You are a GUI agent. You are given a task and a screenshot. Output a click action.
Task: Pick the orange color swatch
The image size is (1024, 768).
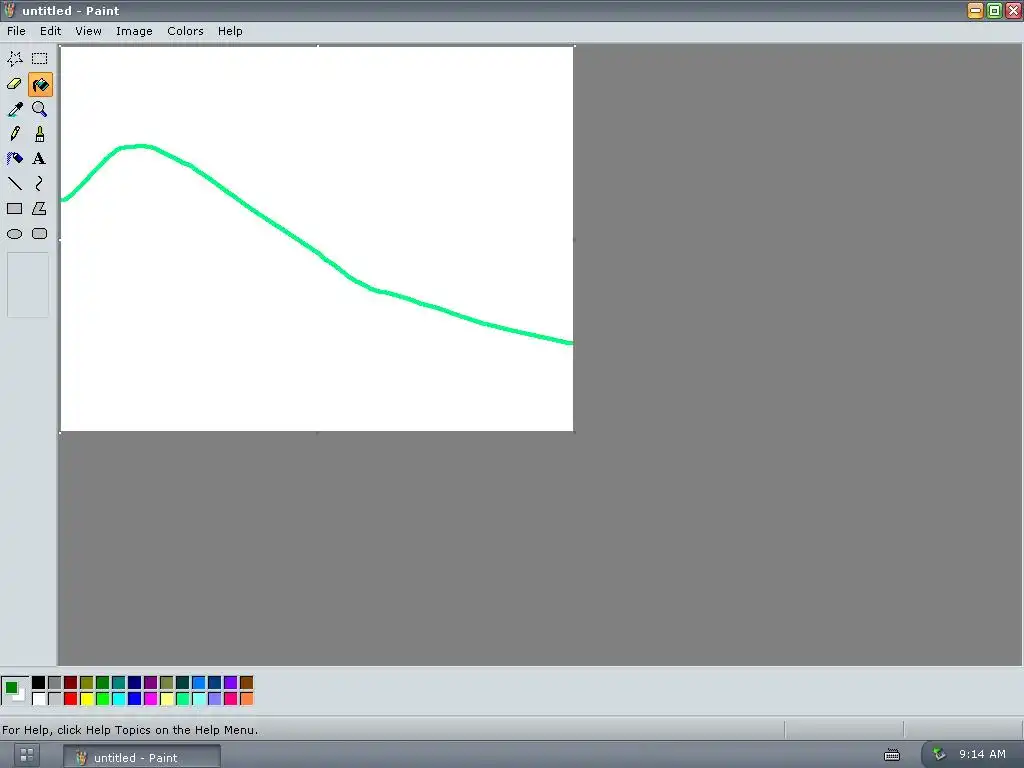(x=246, y=699)
